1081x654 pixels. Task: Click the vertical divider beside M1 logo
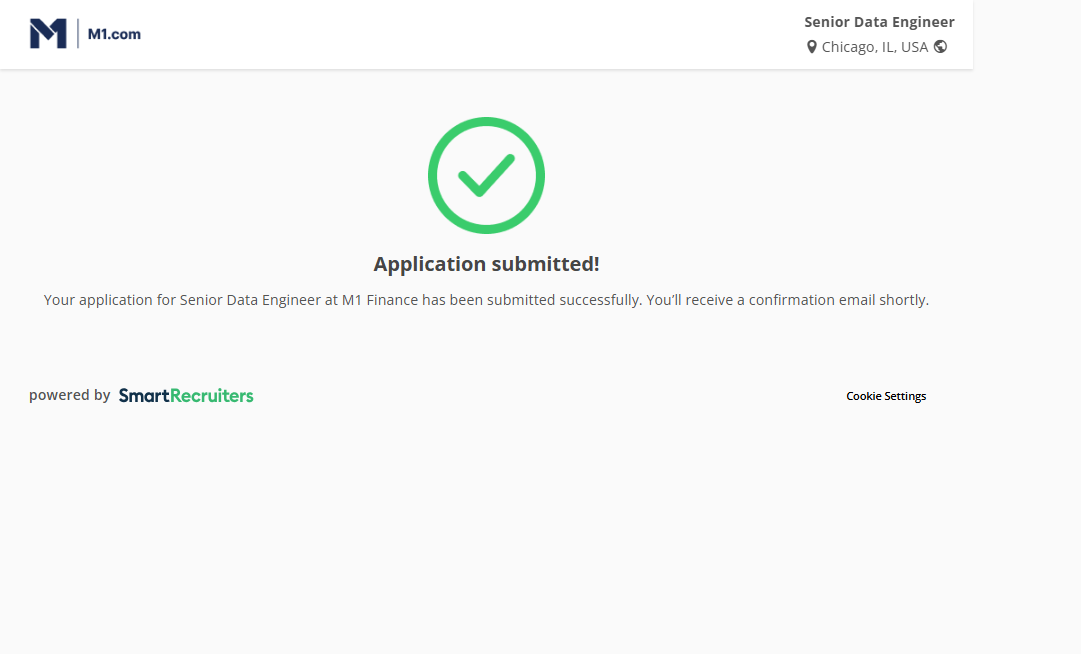[x=77, y=34]
